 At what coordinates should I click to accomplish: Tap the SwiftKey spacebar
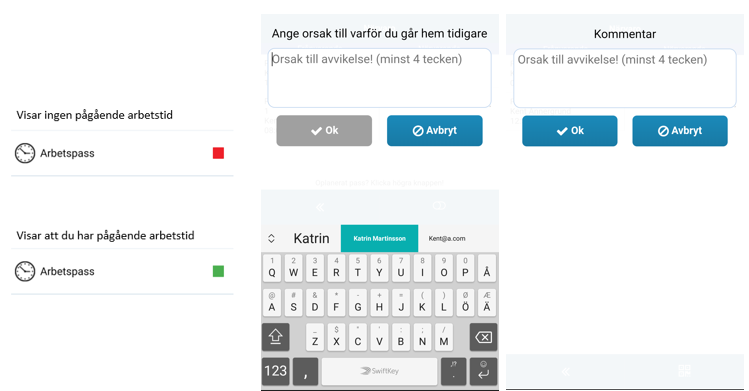379,371
